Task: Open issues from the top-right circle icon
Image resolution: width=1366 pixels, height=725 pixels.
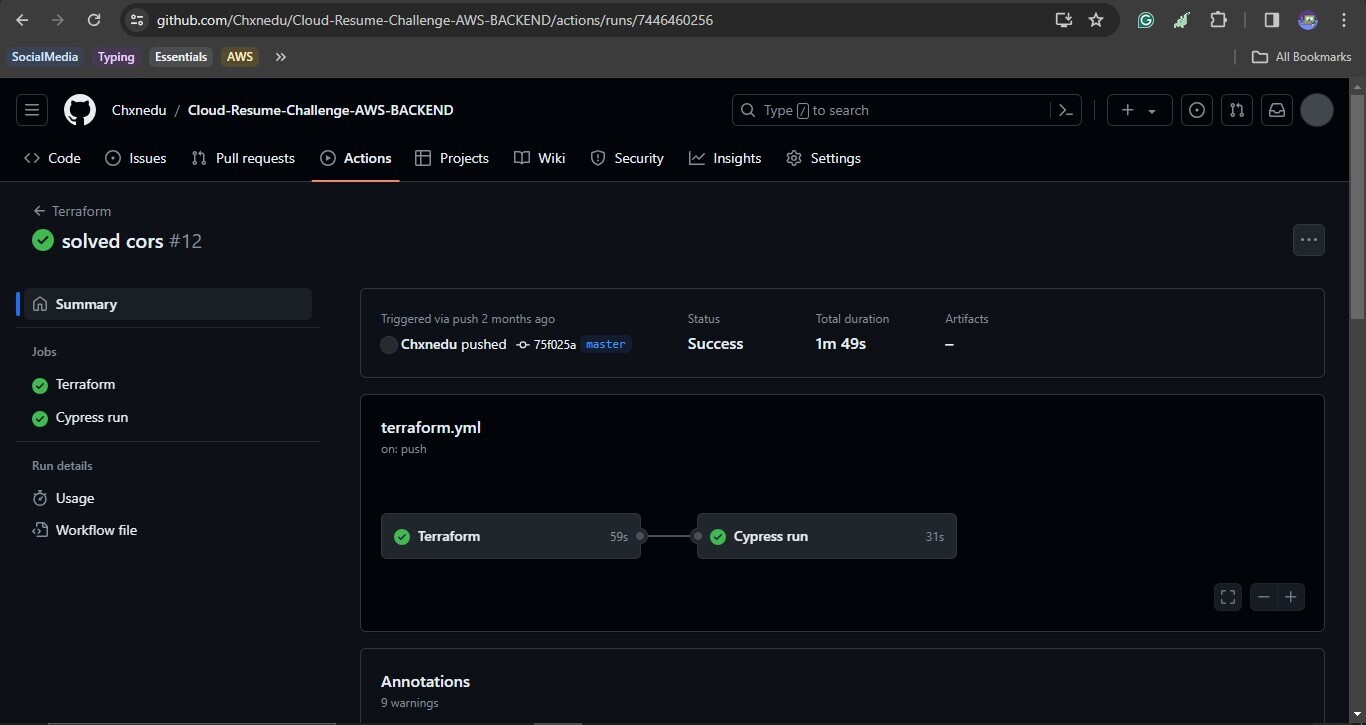Action: (x=1196, y=110)
